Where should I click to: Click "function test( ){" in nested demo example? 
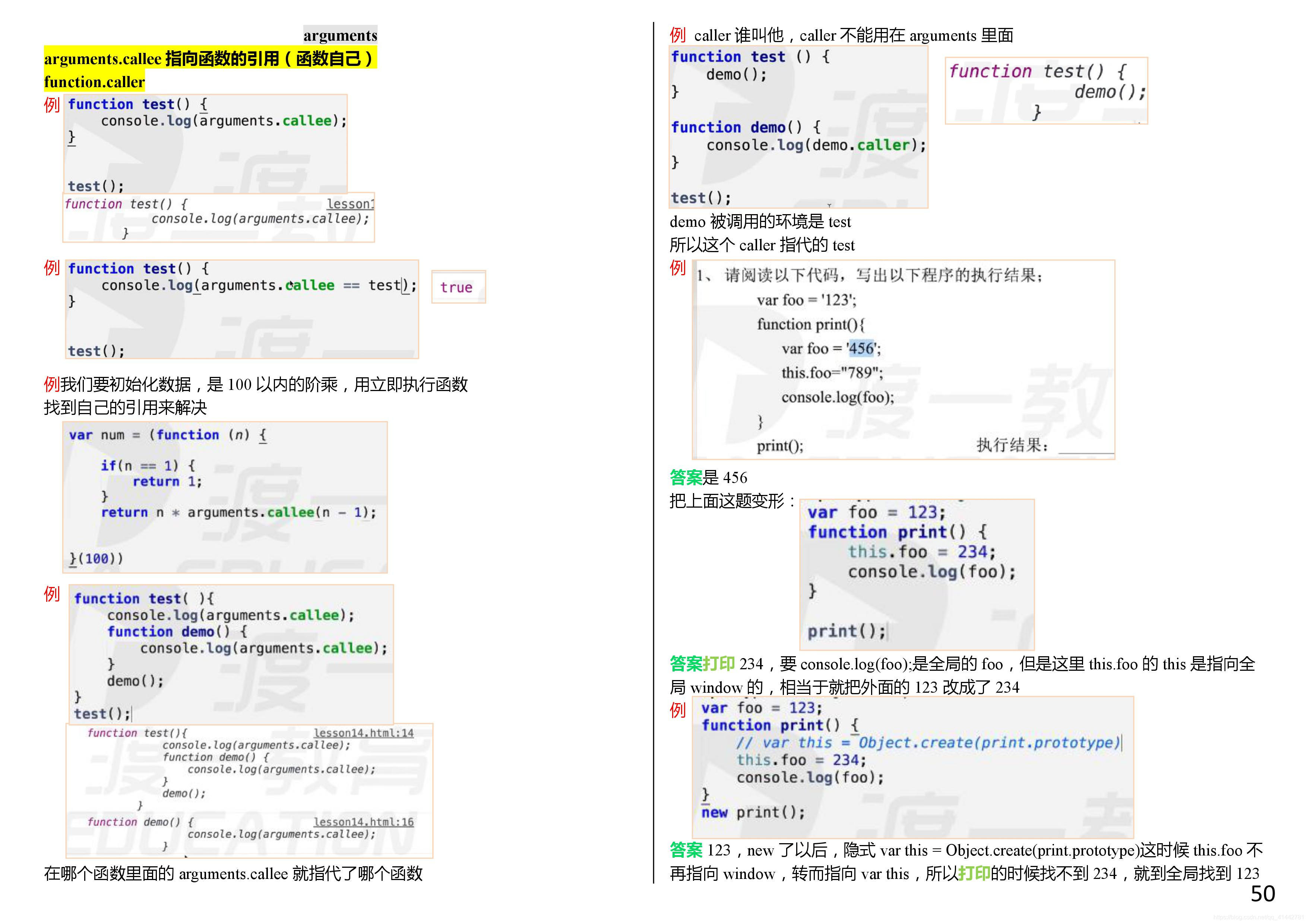click(x=144, y=598)
